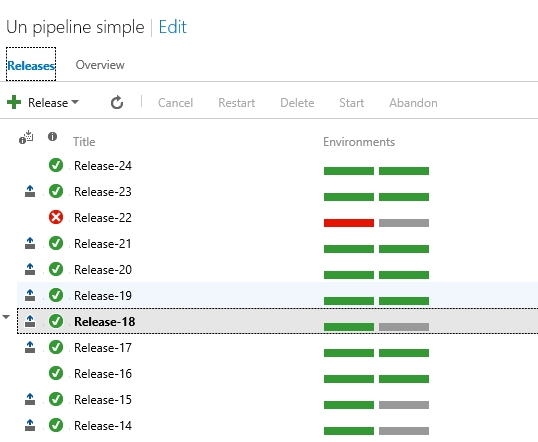The image size is (538, 442).
Task: Click the deployed build icon beside Release-23
Action: (x=30, y=191)
